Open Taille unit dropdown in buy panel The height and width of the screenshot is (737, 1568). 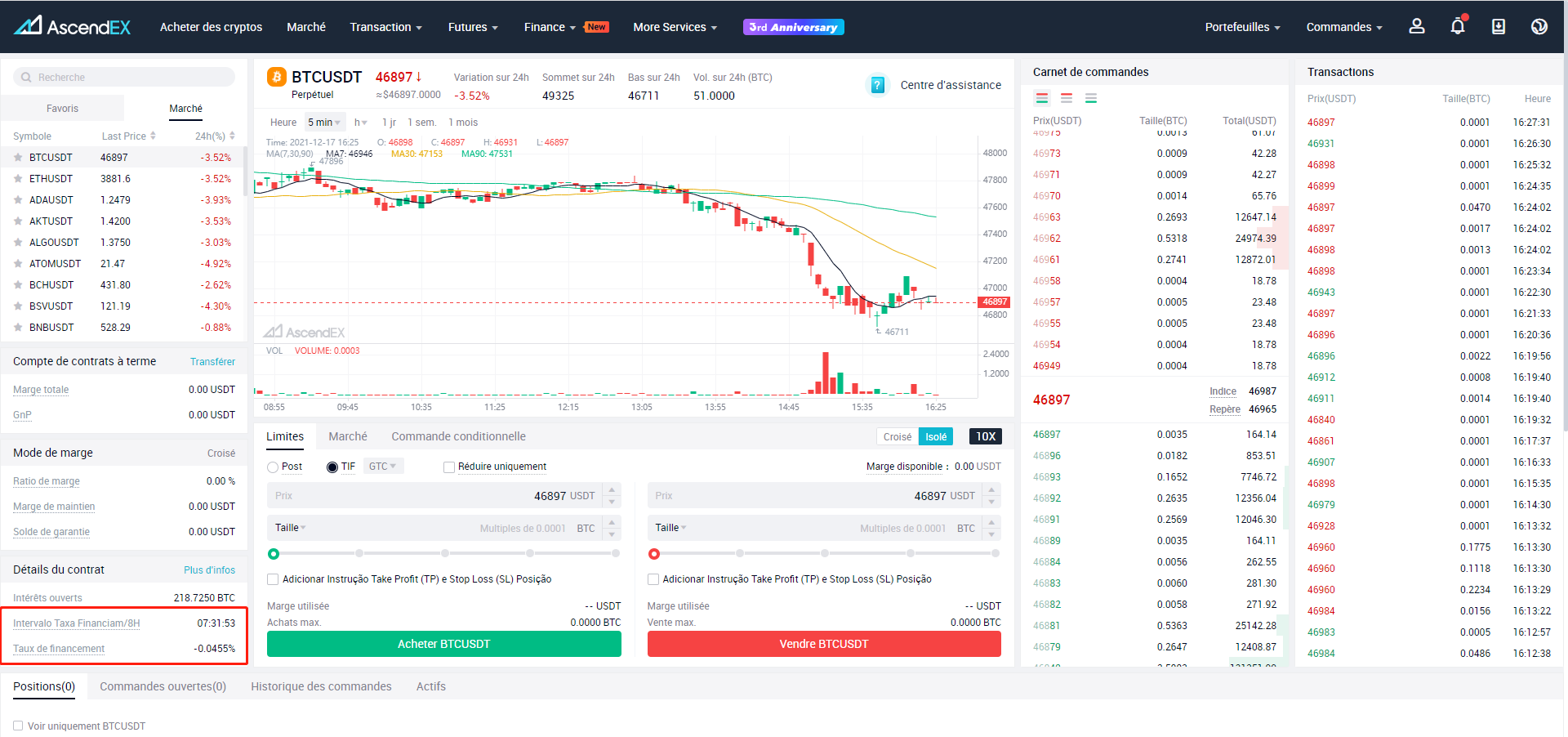coord(291,528)
